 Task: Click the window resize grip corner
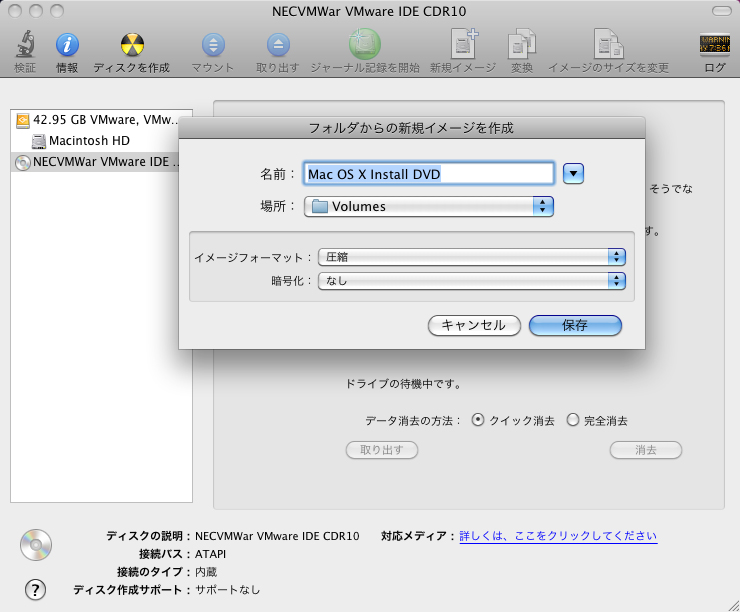[733, 605]
